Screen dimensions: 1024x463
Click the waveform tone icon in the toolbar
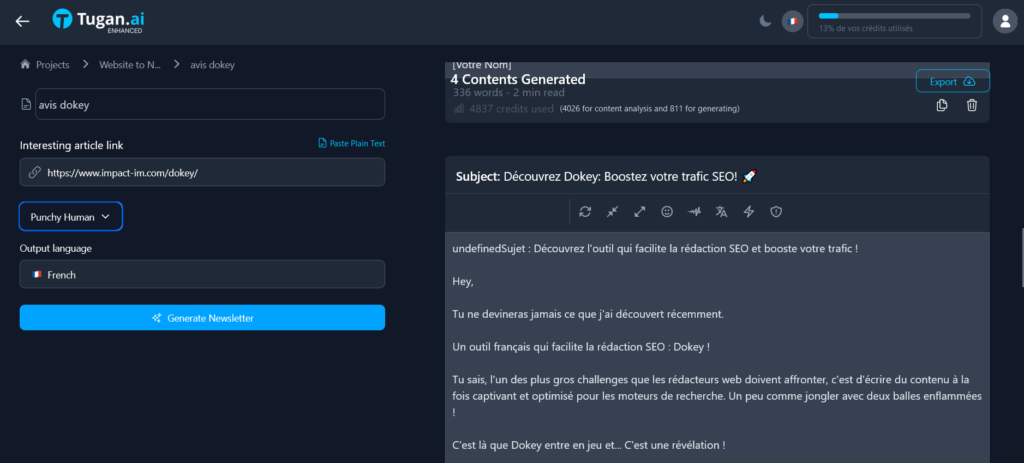694,212
